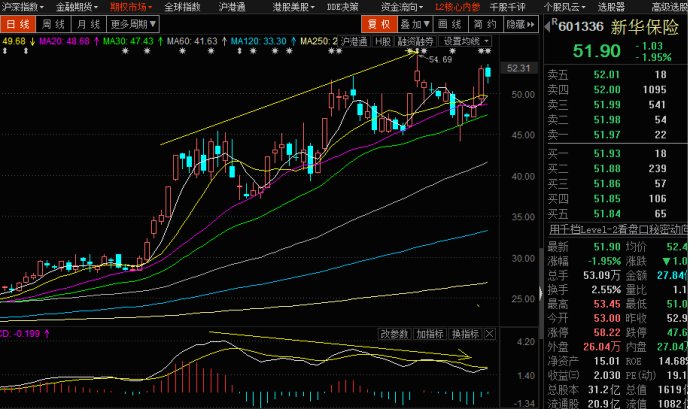
Task: Open the 资金流向 menu
Action: tap(385, 6)
